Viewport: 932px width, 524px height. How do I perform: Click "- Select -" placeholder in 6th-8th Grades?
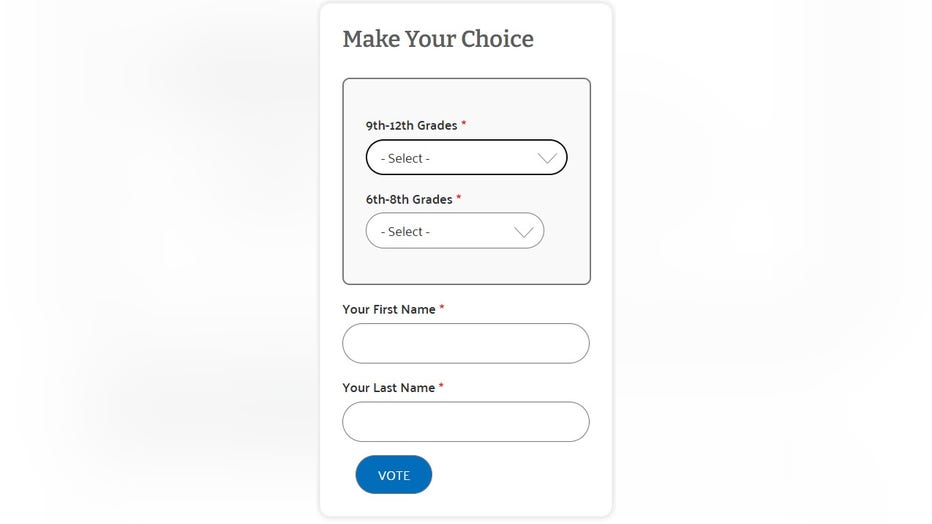pos(405,232)
